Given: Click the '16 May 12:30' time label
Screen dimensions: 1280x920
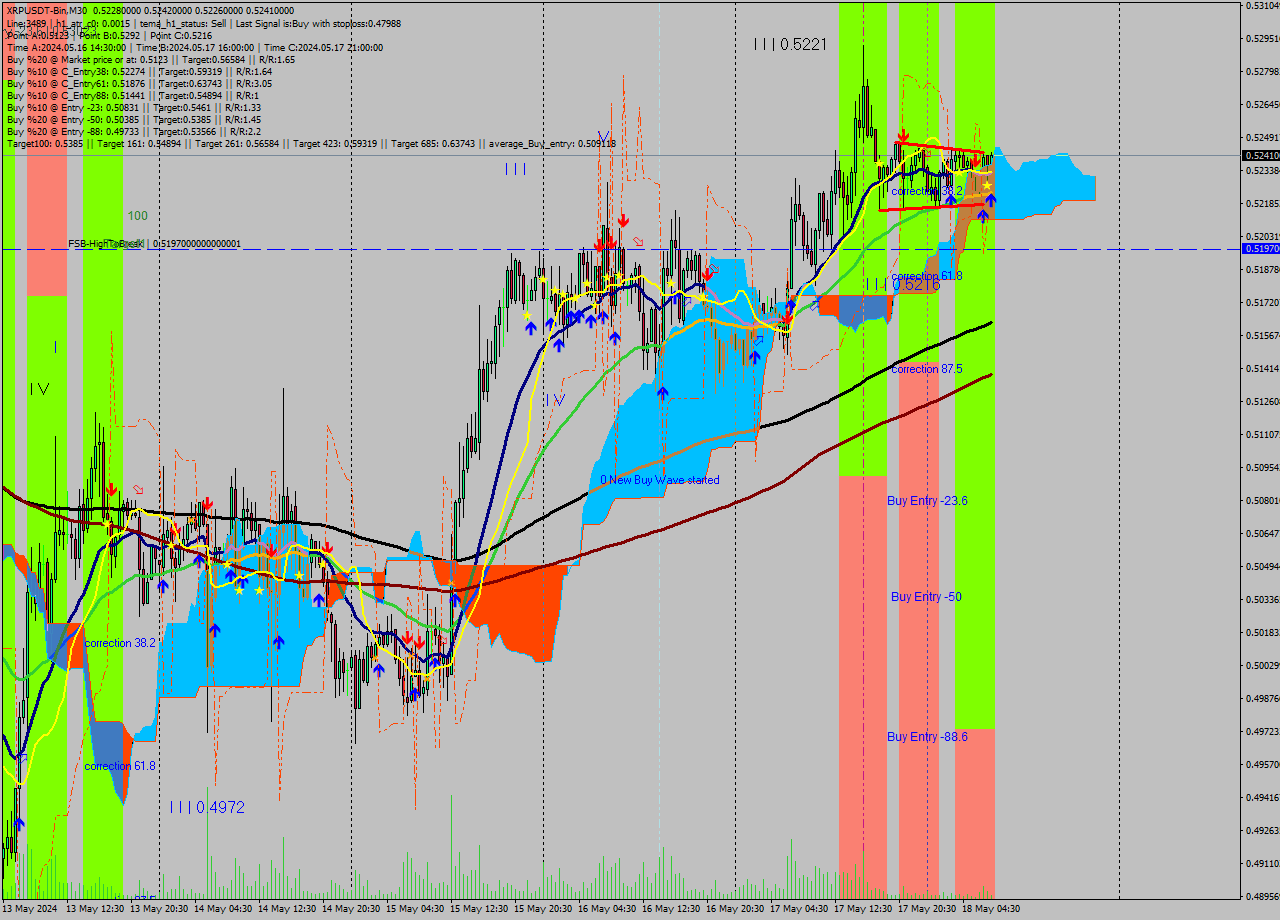Looking at the screenshot, I should (x=671, y=908).
